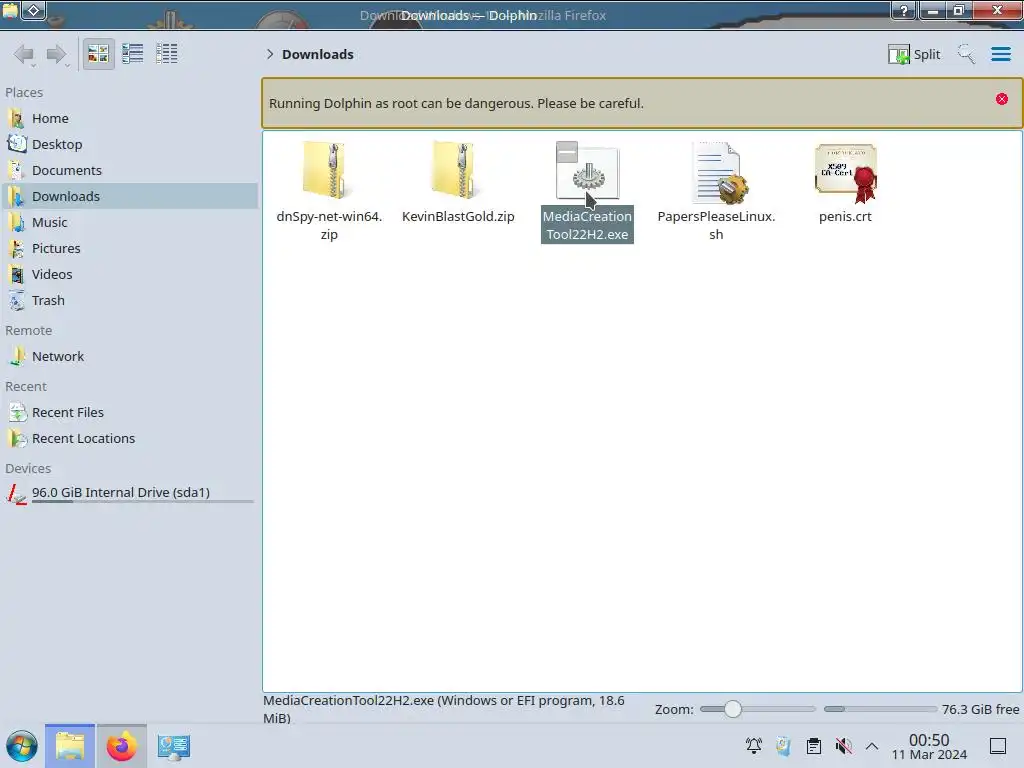The height and width of the screenshot is (768, 1024).
Task: Expand hidden system tray icons
Action: (872, 746)
